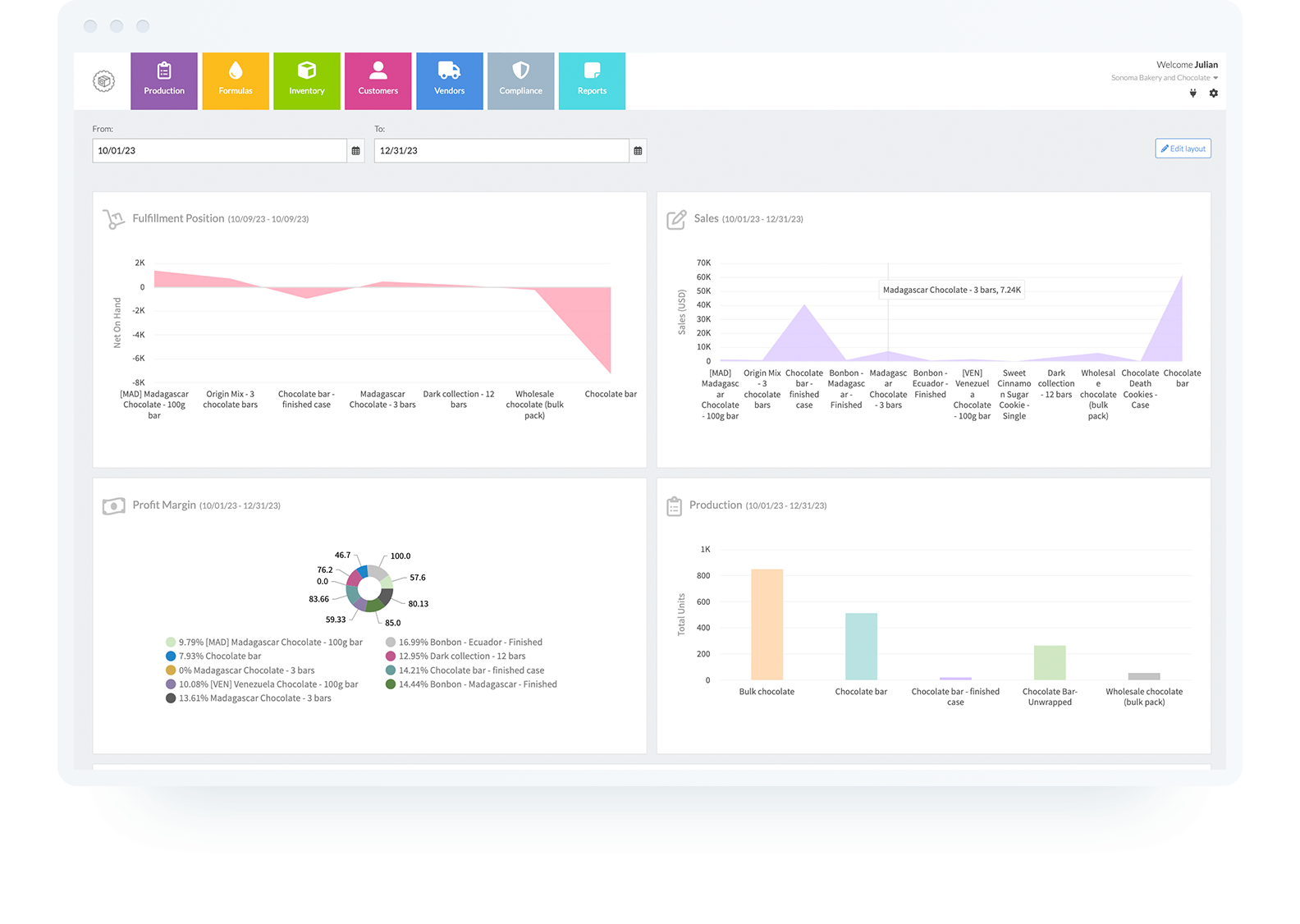
Task: Open the From date calendar picker
Action: pos(356,151)
